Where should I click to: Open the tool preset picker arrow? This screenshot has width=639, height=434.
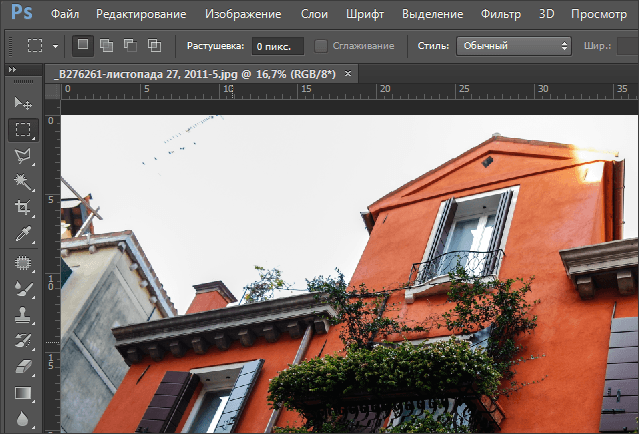pos(55,46)
